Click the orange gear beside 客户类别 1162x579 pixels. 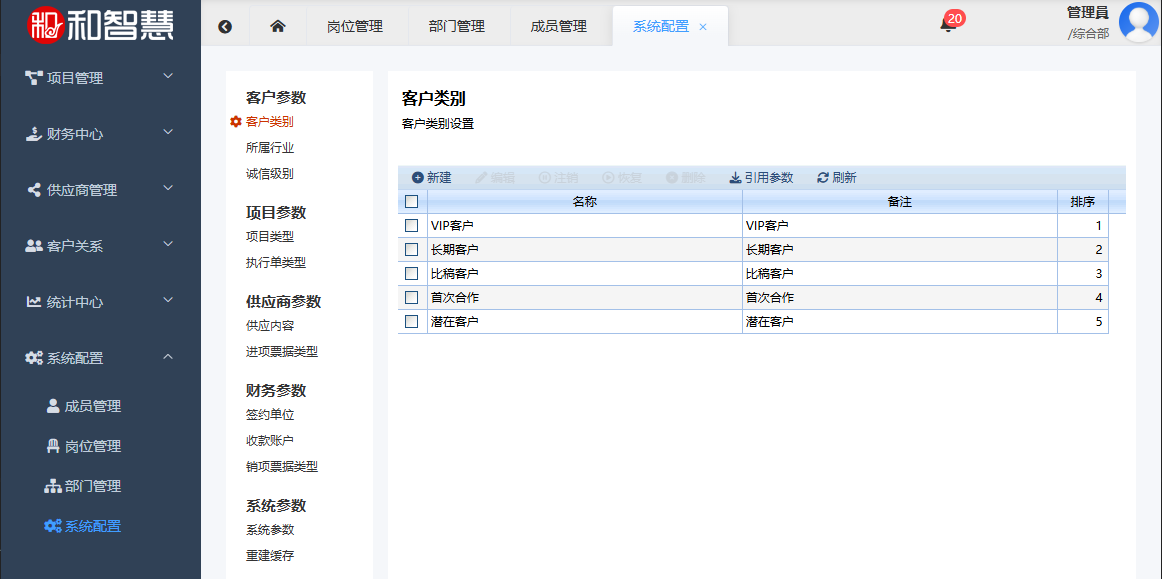click(236, 122)
